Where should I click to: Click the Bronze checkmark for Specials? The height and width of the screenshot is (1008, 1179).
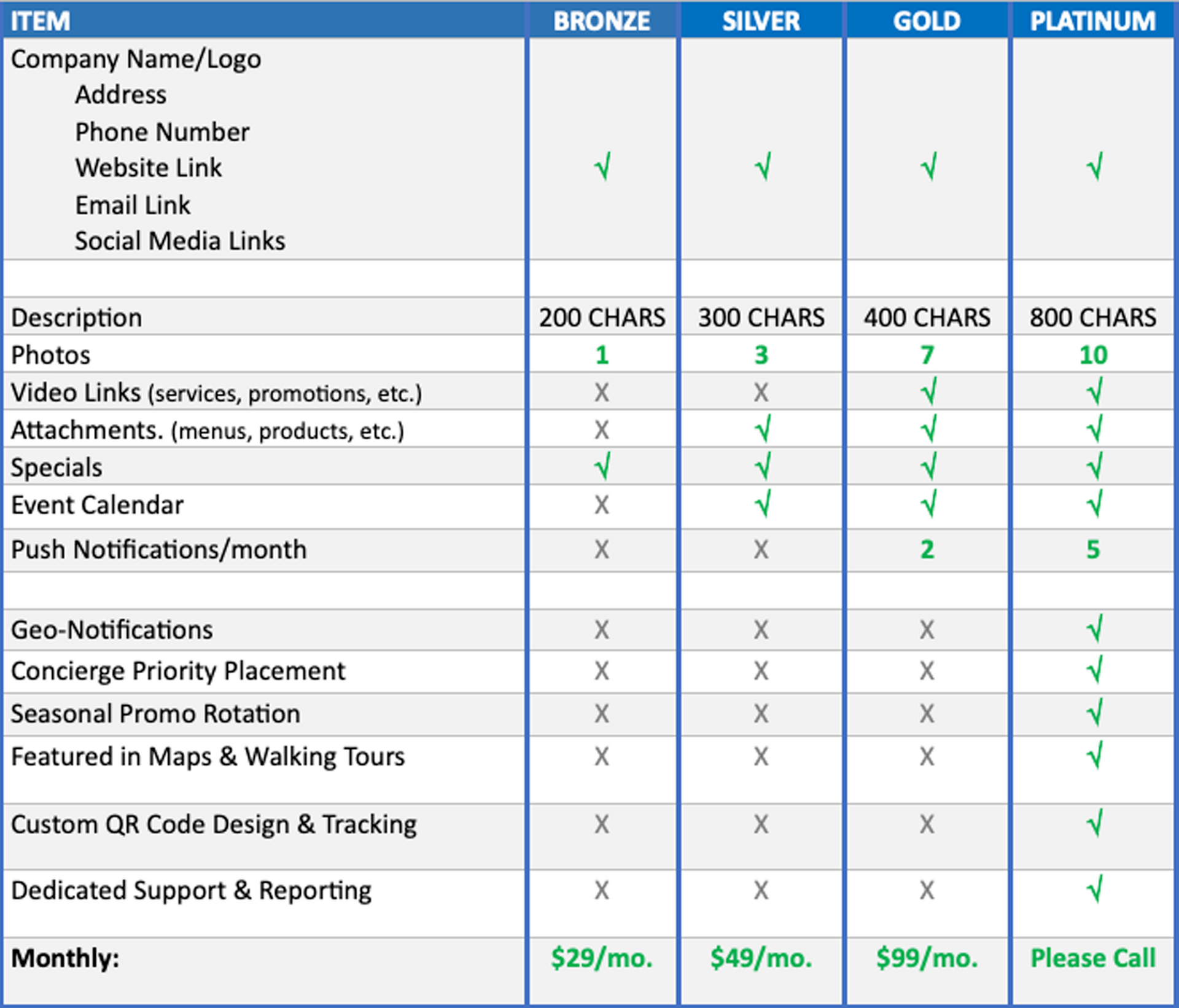tap(602, 467)
